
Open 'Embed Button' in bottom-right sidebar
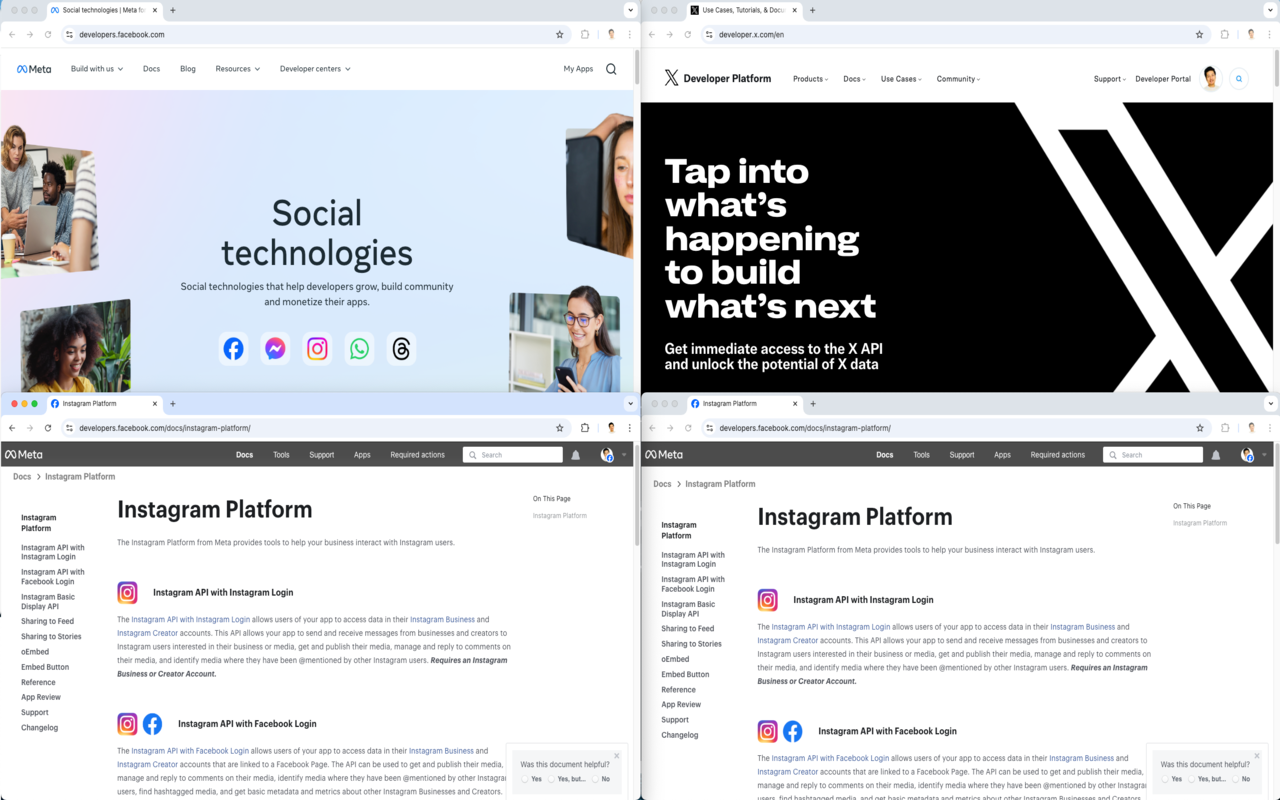[x=685, y=674]
